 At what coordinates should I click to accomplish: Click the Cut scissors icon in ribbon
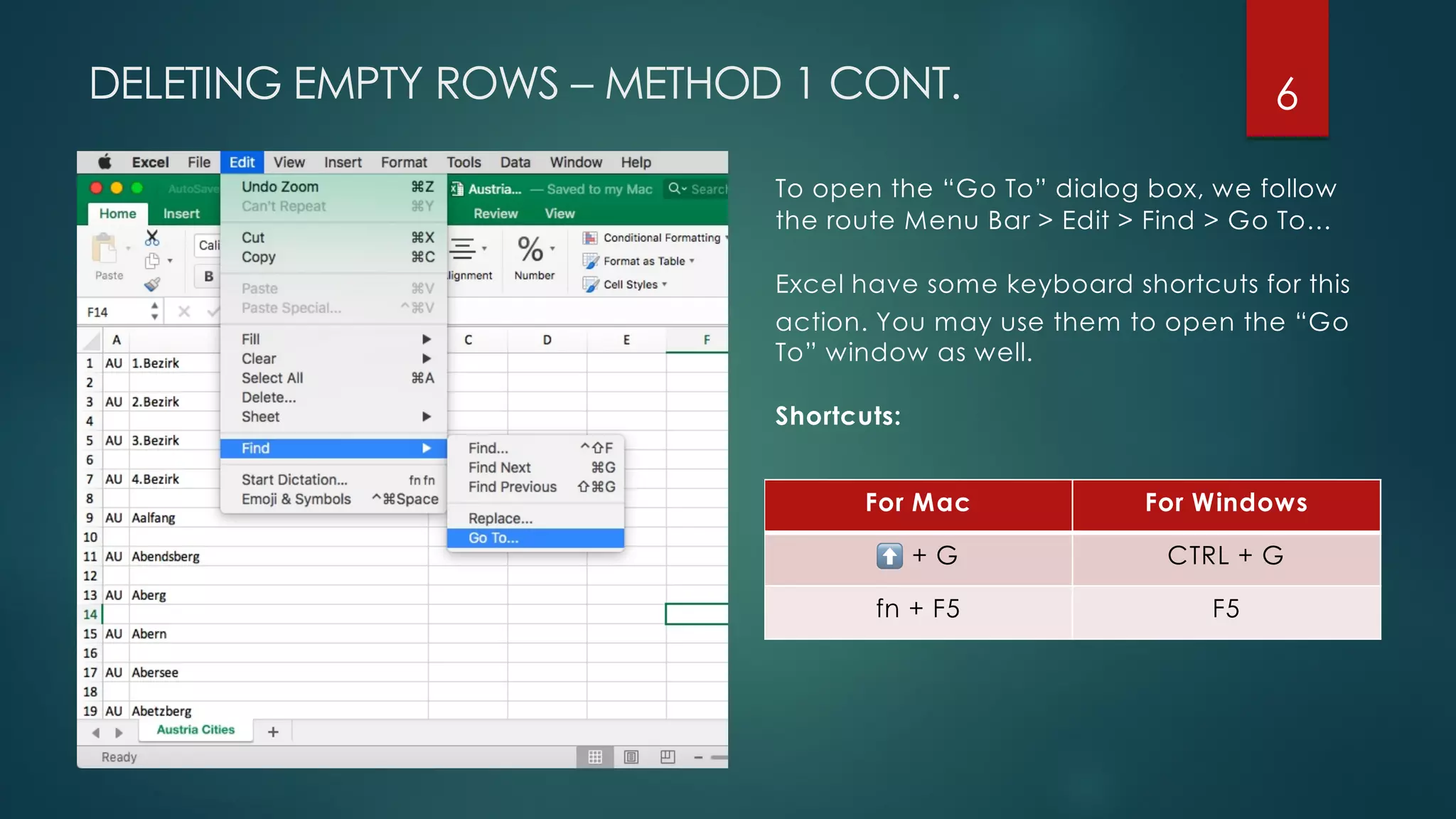tap(152, 237)
